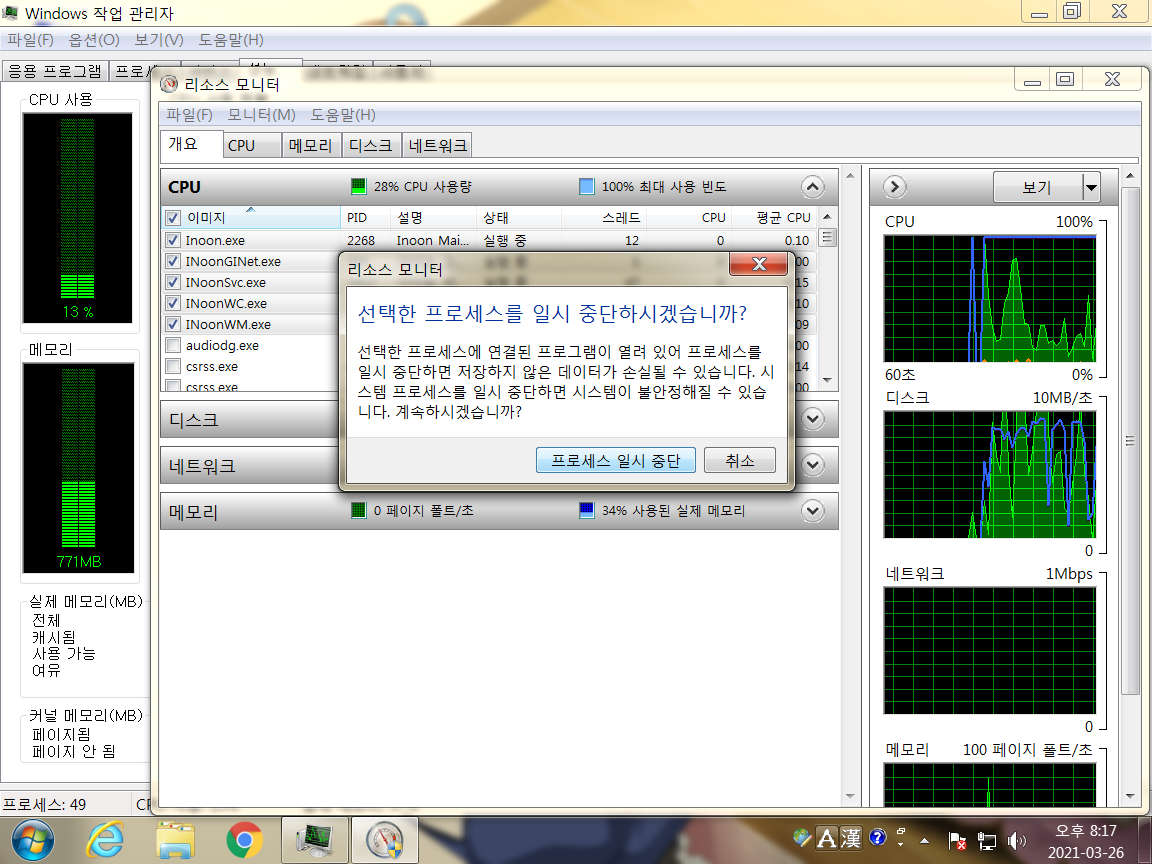Open Action Center flag tray icon
Image resolution: width=1152 pixels, height=864 pixels.
coord(957,840)
